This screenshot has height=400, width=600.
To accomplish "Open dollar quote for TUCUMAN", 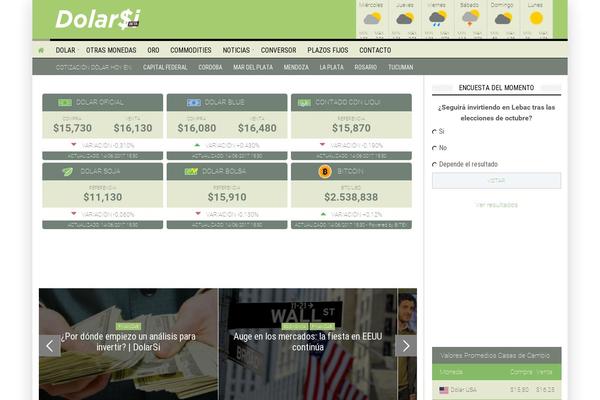I will [401, 67].
